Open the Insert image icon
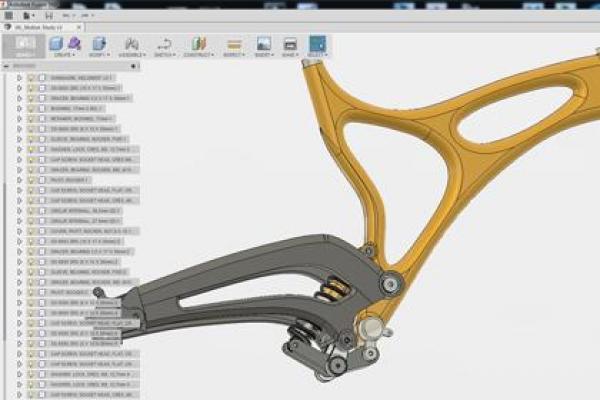Screen dimensions: 600x400 (264, 45)
